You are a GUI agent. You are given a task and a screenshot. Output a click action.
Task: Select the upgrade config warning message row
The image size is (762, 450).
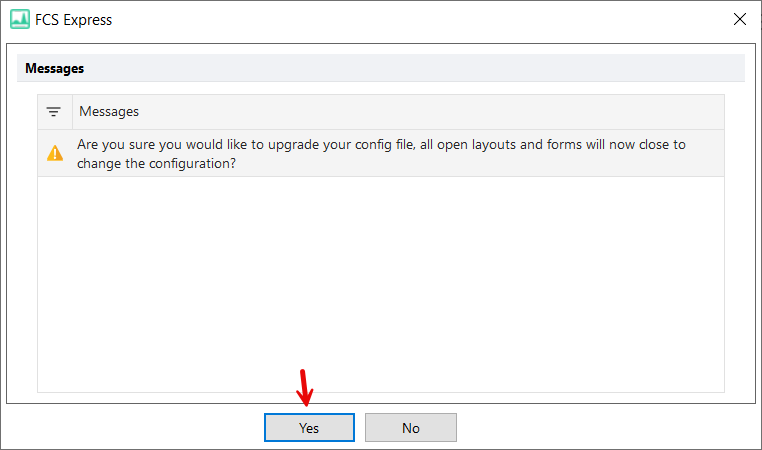[x=380, y=153]
